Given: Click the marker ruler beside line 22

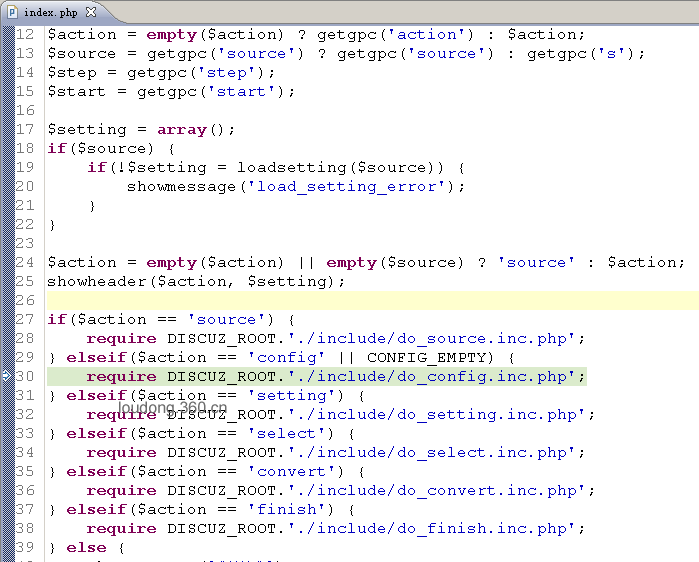Looking at the screenshot, I should point(8,224).
